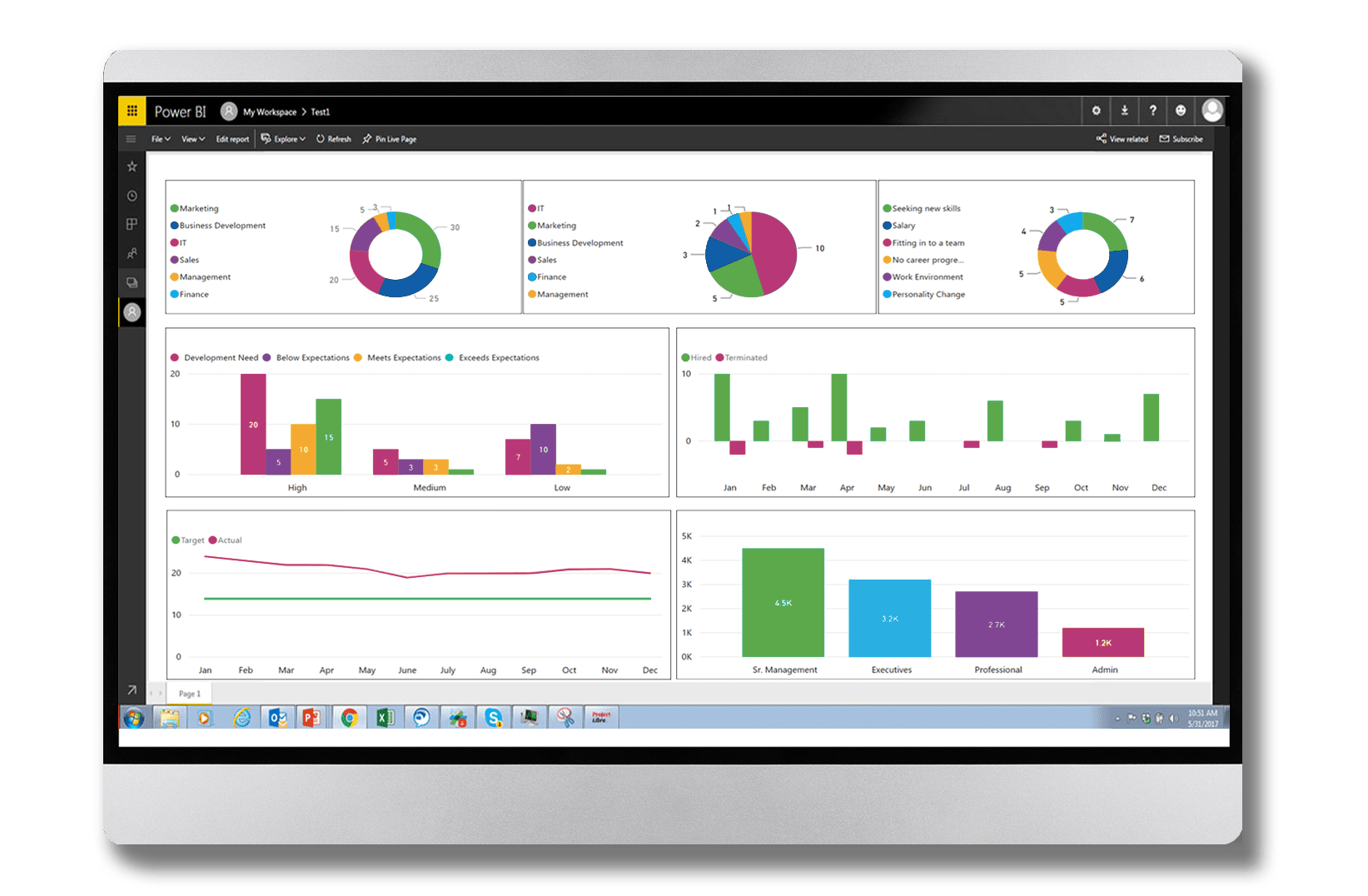Open Workspaces icon in left sidebar
This screenshot has height=896, width=1368.
tap(132, 282)
